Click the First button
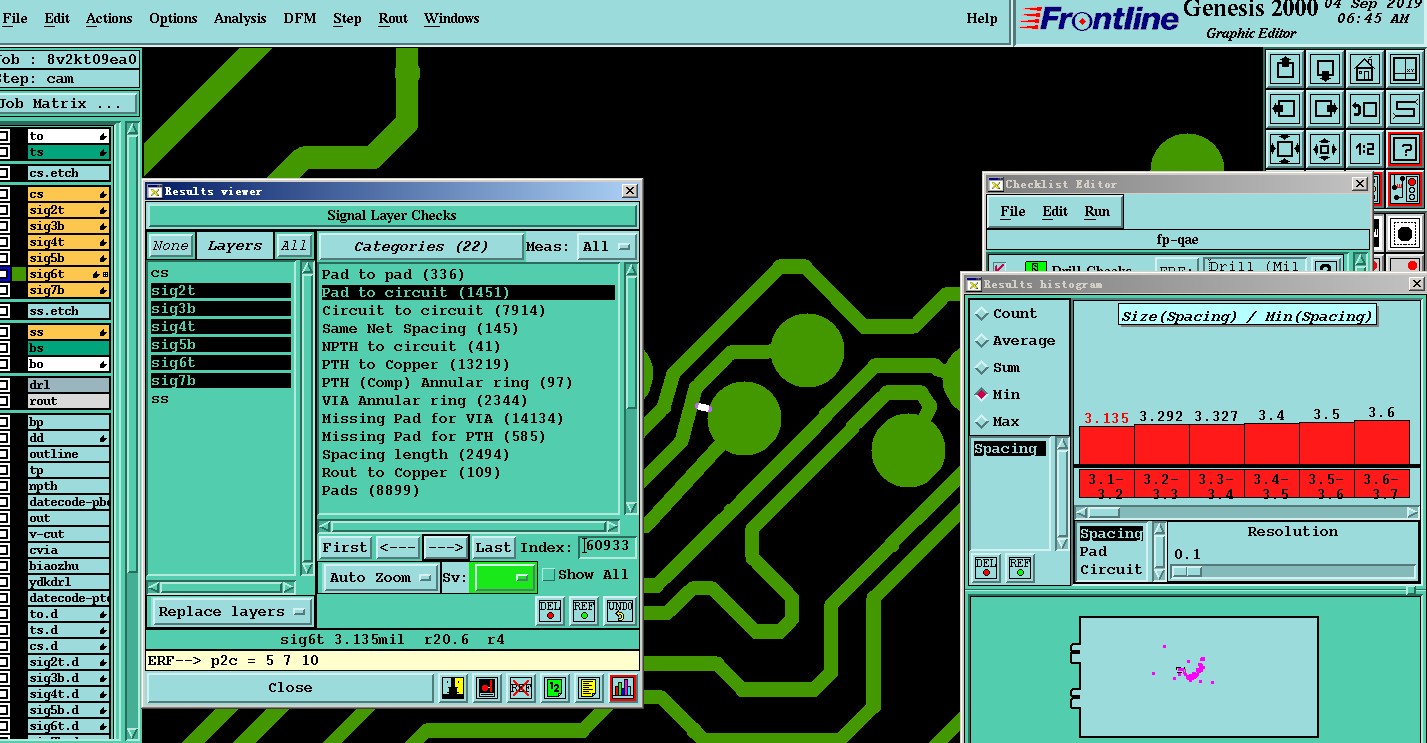The height and width of the screenshot is (743, 1427). (345, 547)
